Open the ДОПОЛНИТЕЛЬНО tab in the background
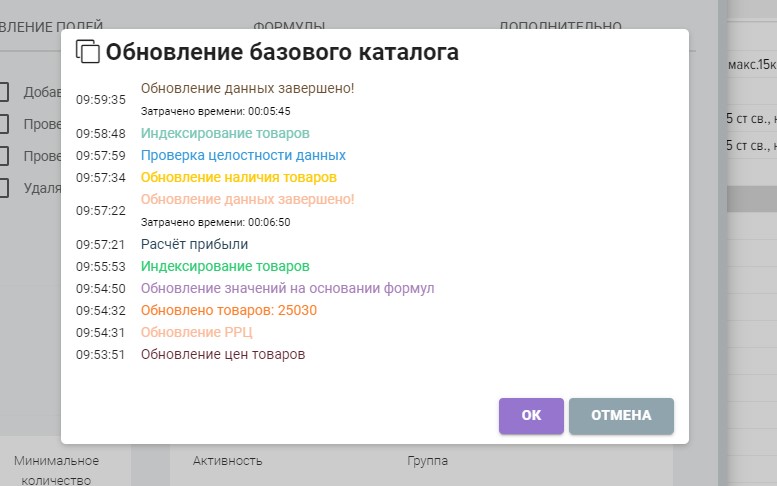 (560, 25)
